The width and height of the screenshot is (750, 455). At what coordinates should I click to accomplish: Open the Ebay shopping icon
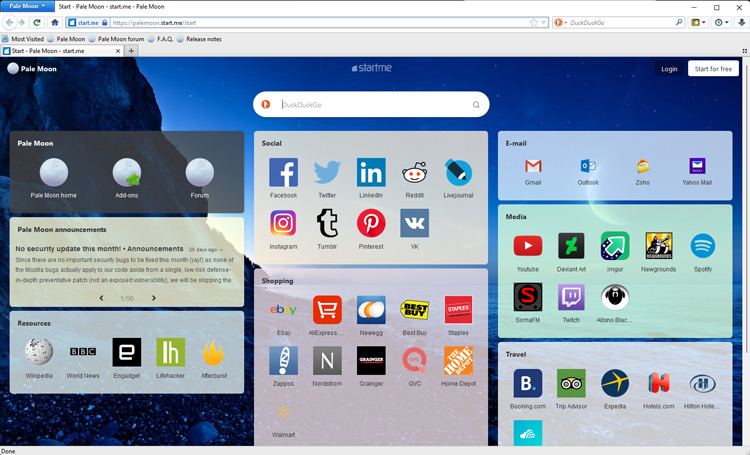[283, 310]
